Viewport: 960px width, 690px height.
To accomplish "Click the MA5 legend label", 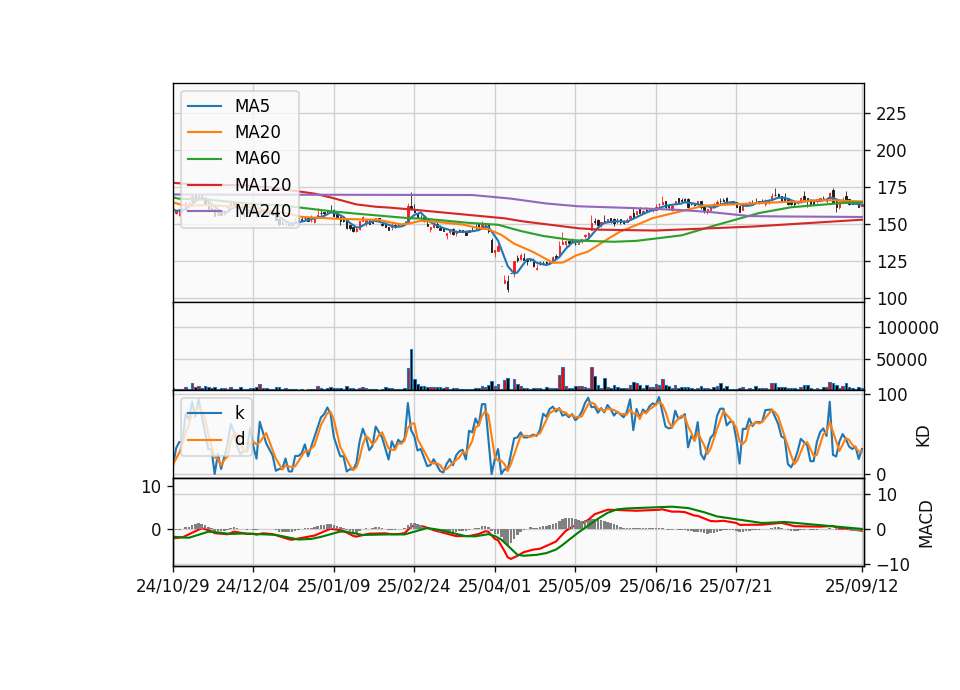I will pyautogui.click(x=252, y=106).
